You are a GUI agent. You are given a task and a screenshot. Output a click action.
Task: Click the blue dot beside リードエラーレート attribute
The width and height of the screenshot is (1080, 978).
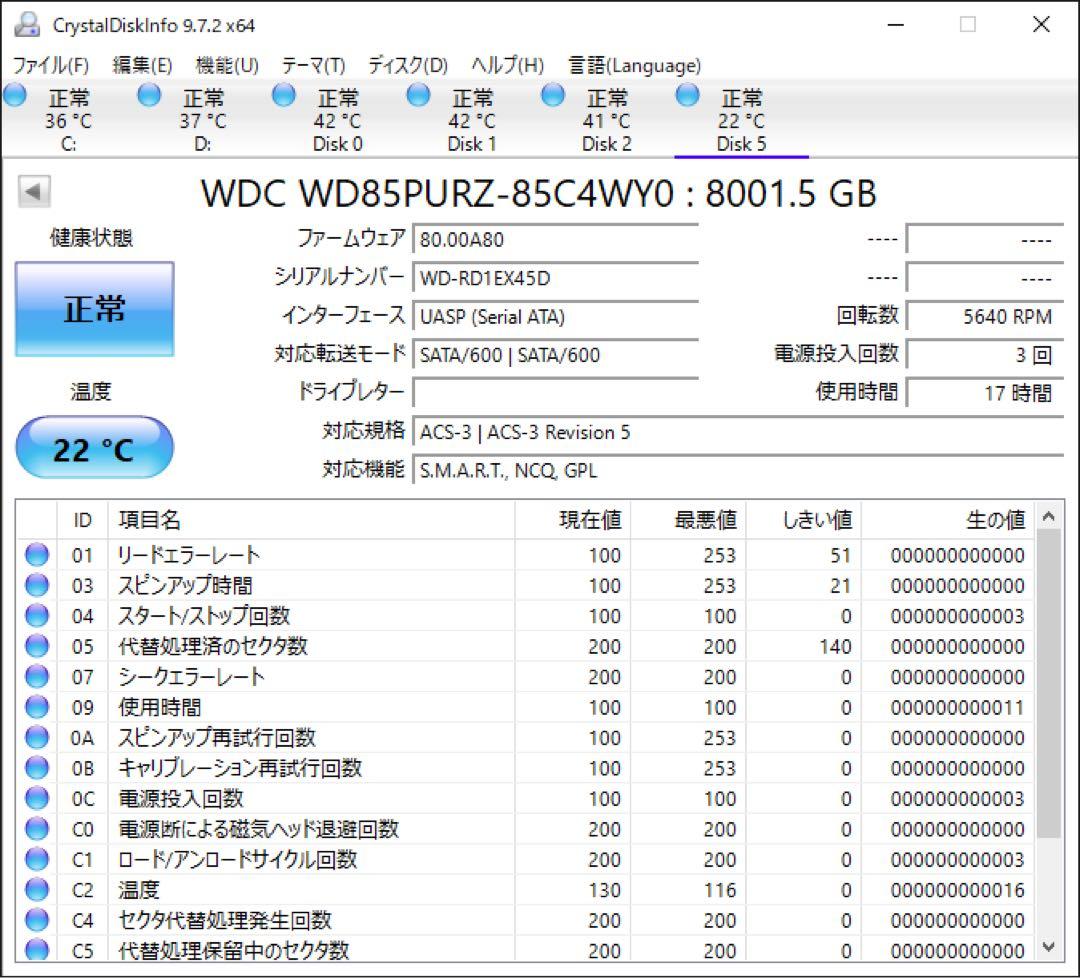click(35, 555)
